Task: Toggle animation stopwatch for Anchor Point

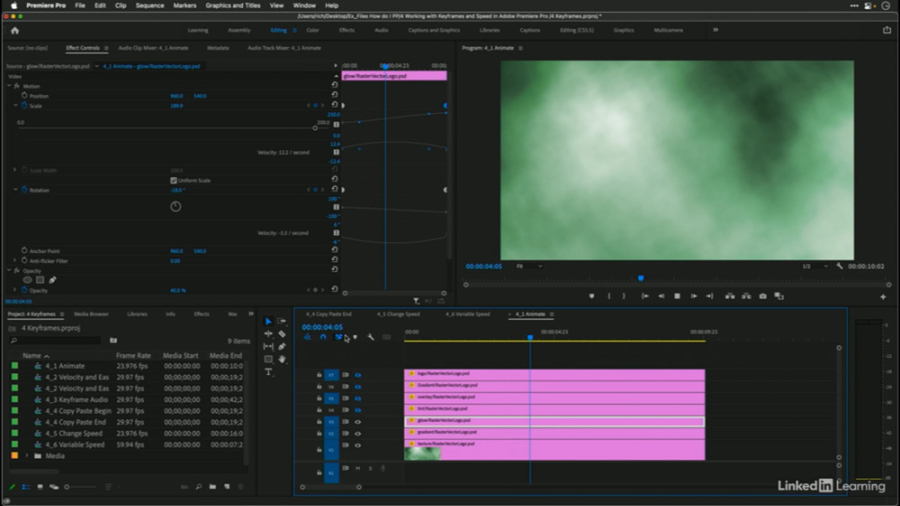Action: coord(24,251)
